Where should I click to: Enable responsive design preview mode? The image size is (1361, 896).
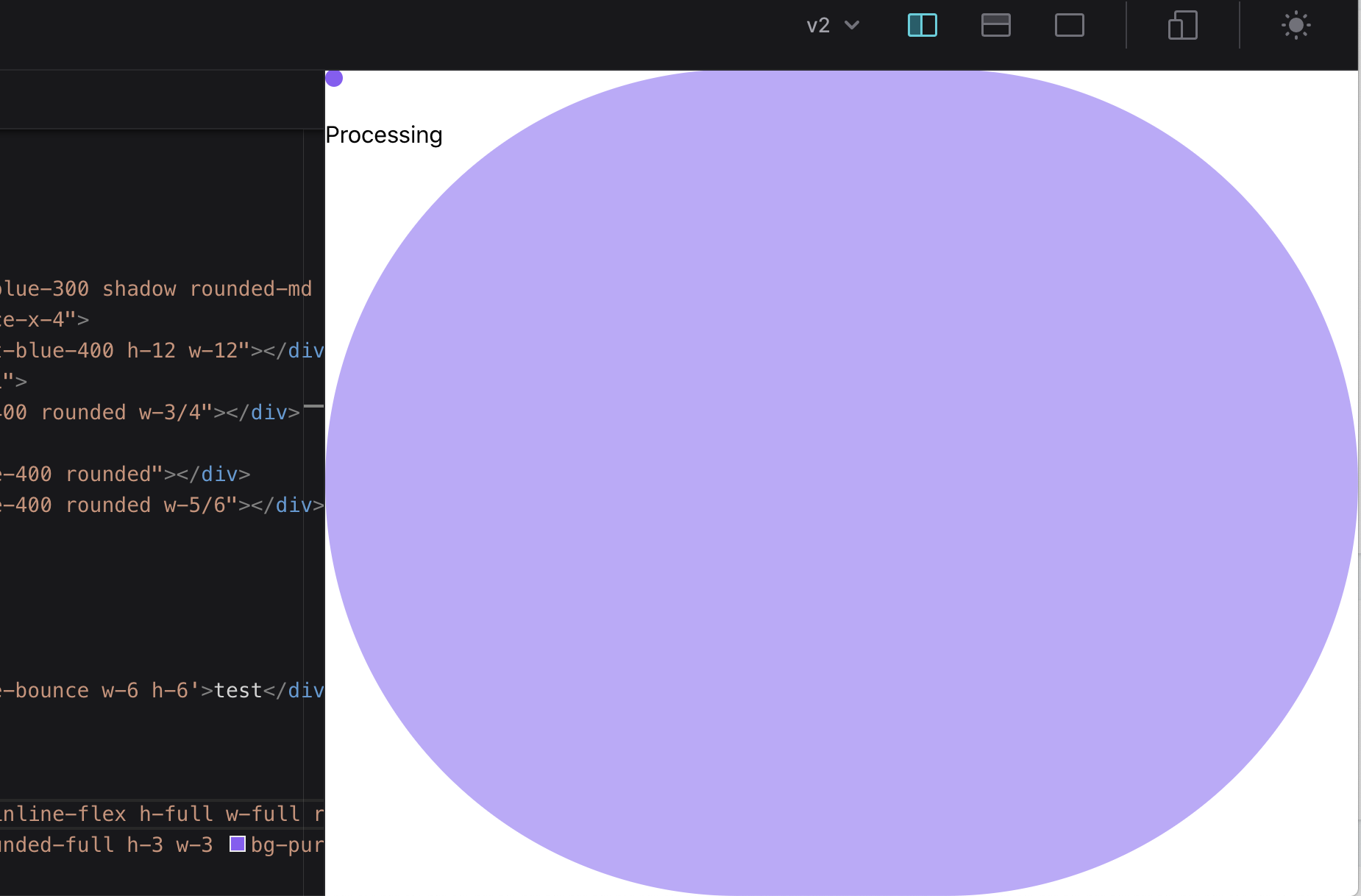pos(1181,25)
